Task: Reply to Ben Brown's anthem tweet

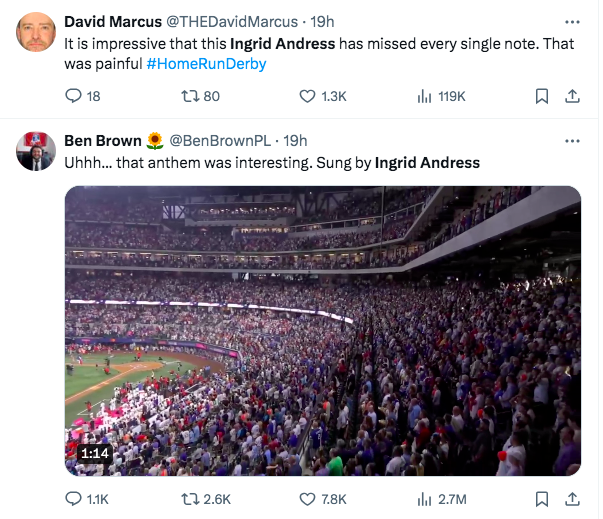Action: 72,499
